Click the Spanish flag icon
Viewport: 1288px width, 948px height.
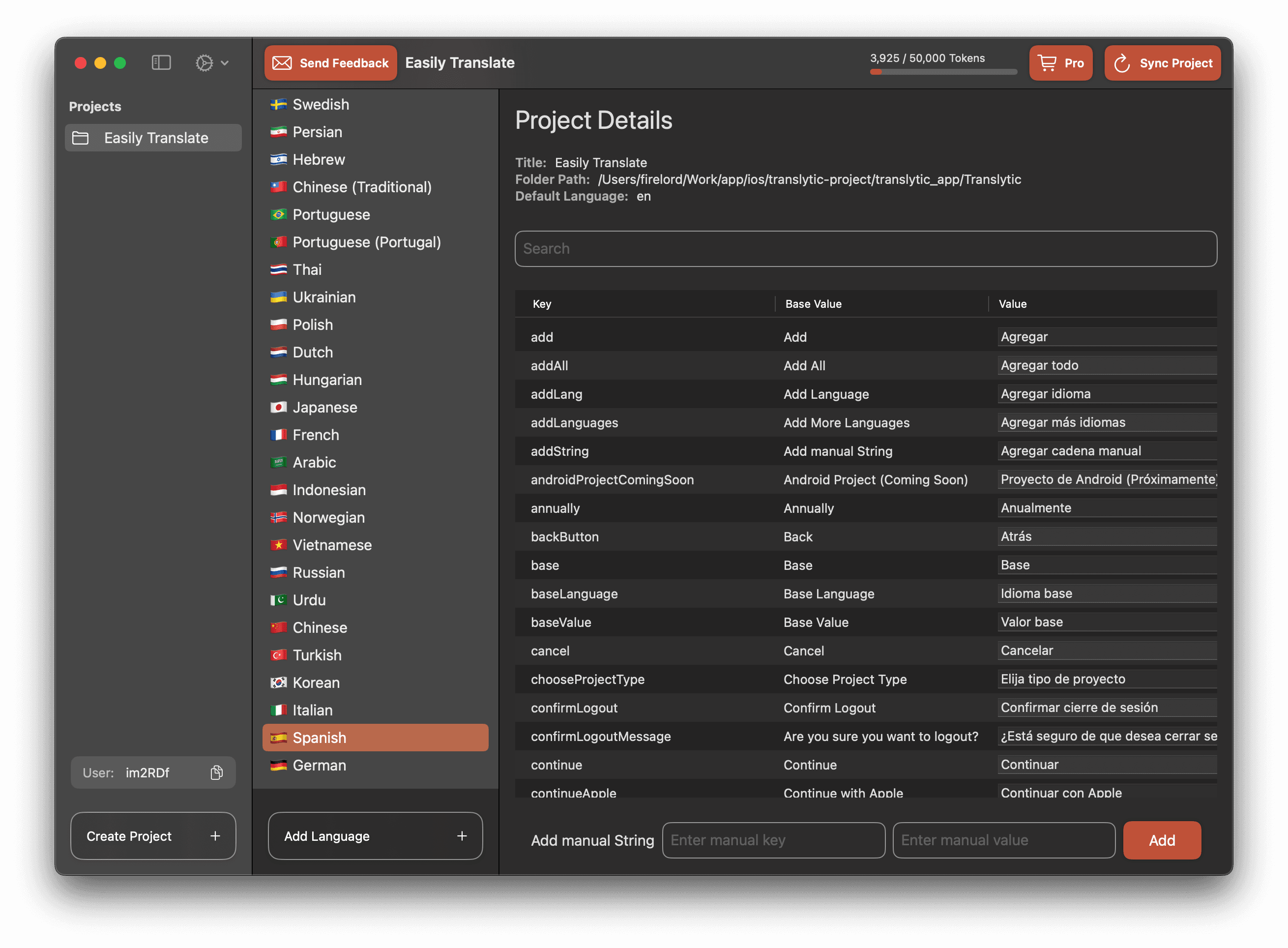(x=278, y=738)
